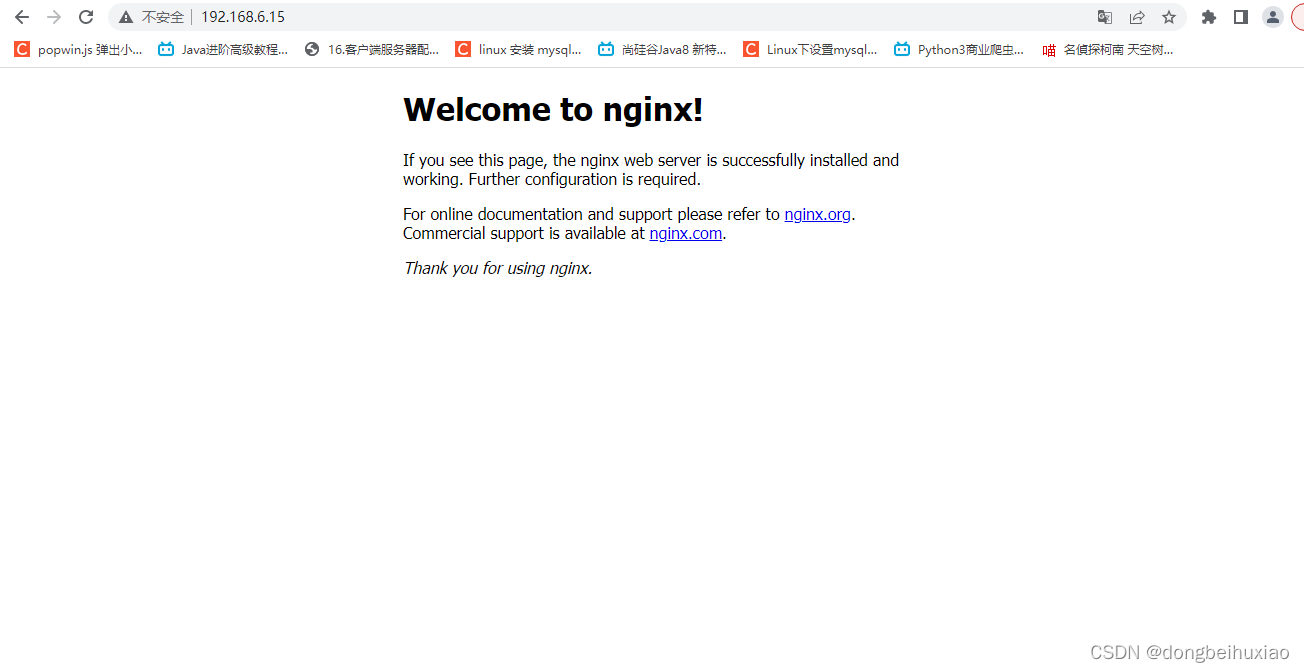Reload the nginx welcome page
The width and height of the screenshot is (1304, 672).
[x=86, y=17]
